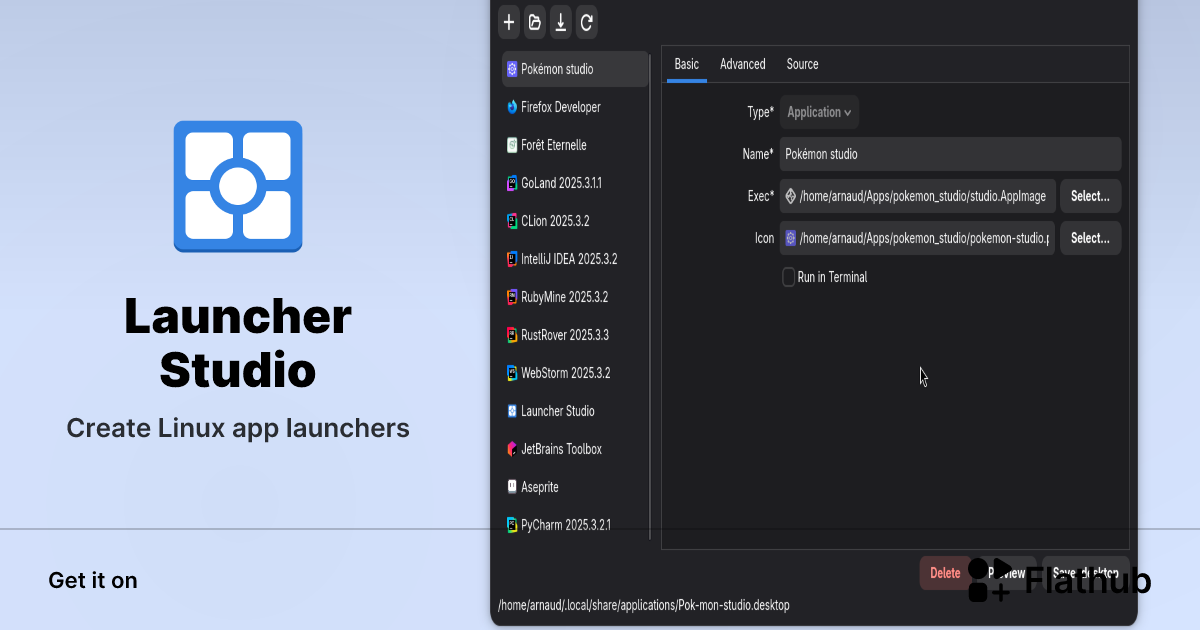
Task: Open the Type dropdown showing Application
Action: [x=819, y=112]
